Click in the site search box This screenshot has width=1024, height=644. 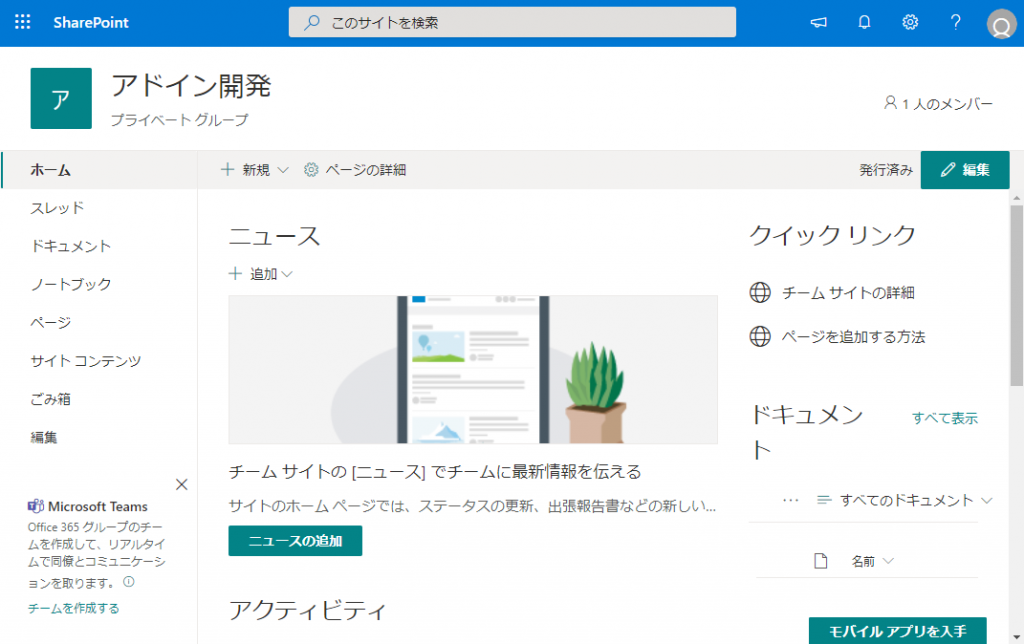[x=512, y=22]
